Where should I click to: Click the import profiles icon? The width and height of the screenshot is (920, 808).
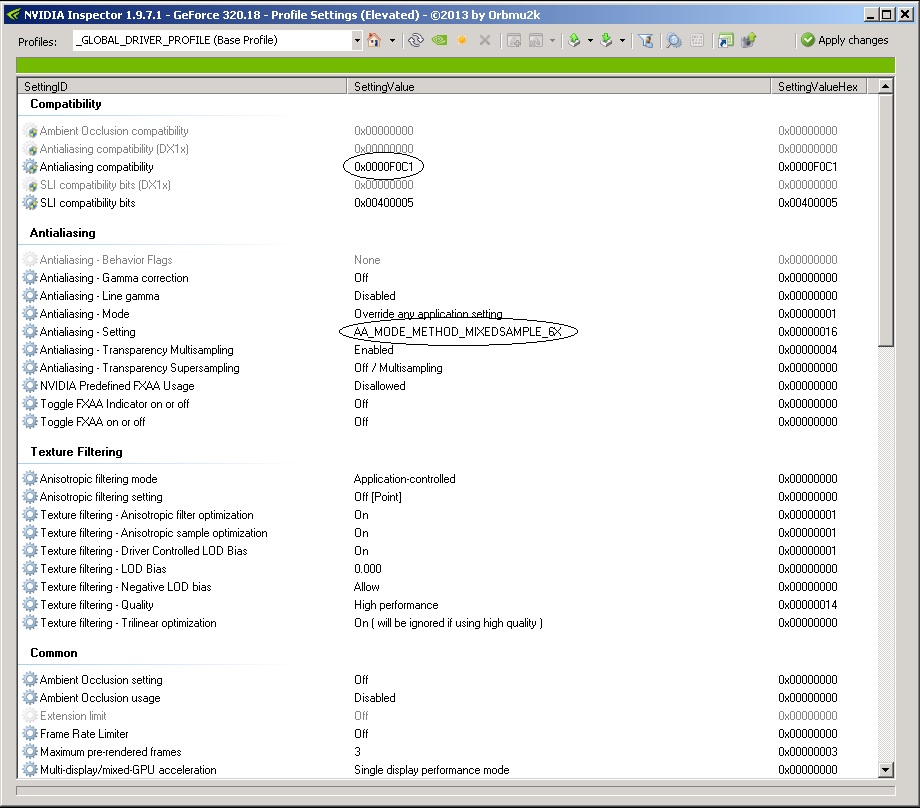[x=607, y=40]
